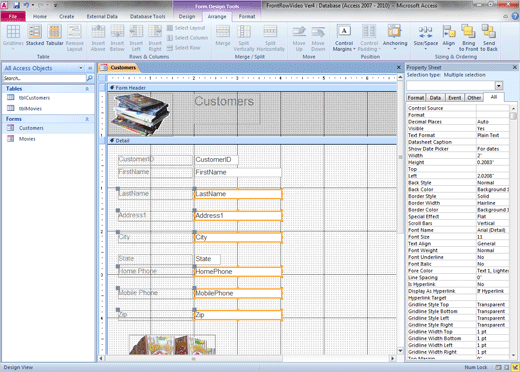
Task: Choose Select Layout in the ribbon
Action: click(186, 28)
